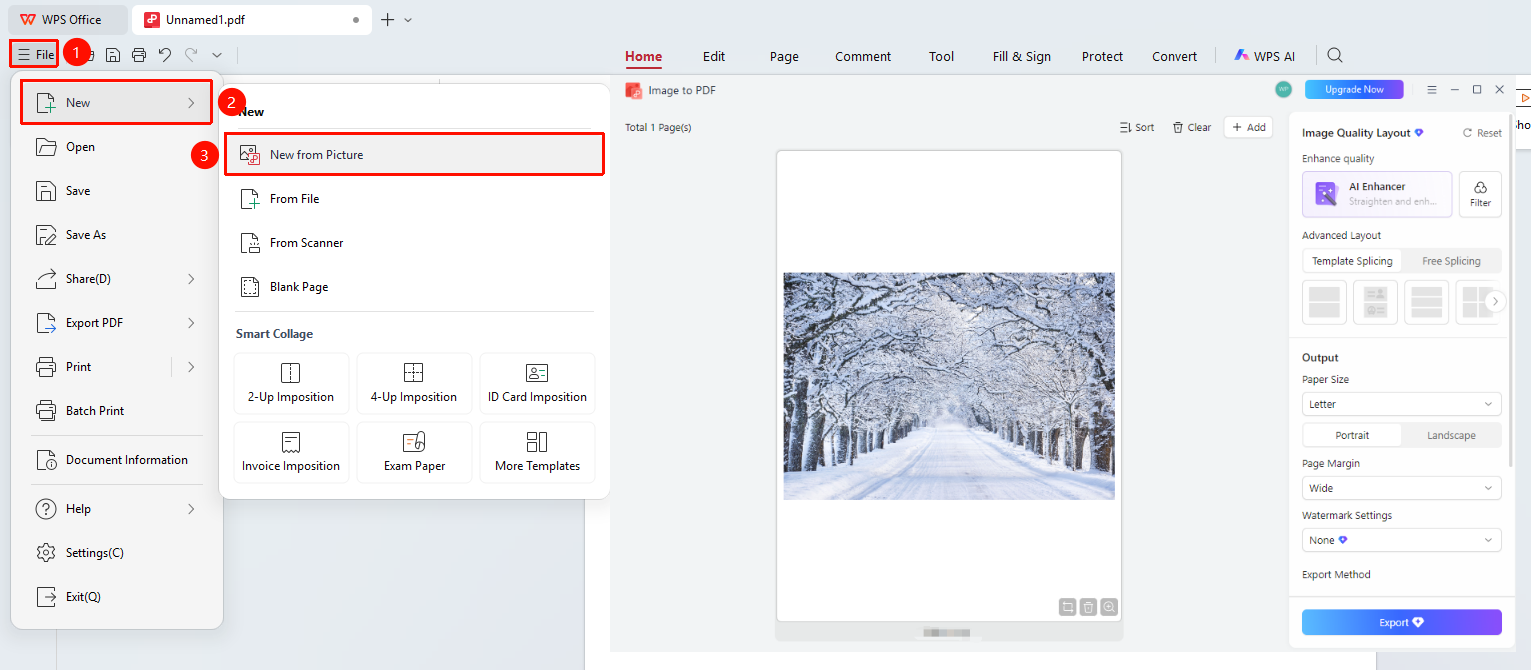This screenshot has height=670, width=1531.
Task: Select Blank Page in New menu
Action: pyautogui.click(x=414, y=287)
